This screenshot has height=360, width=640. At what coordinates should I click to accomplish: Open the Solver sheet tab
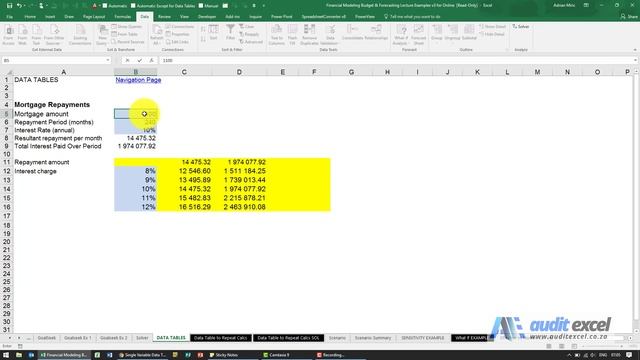point(142,338)
